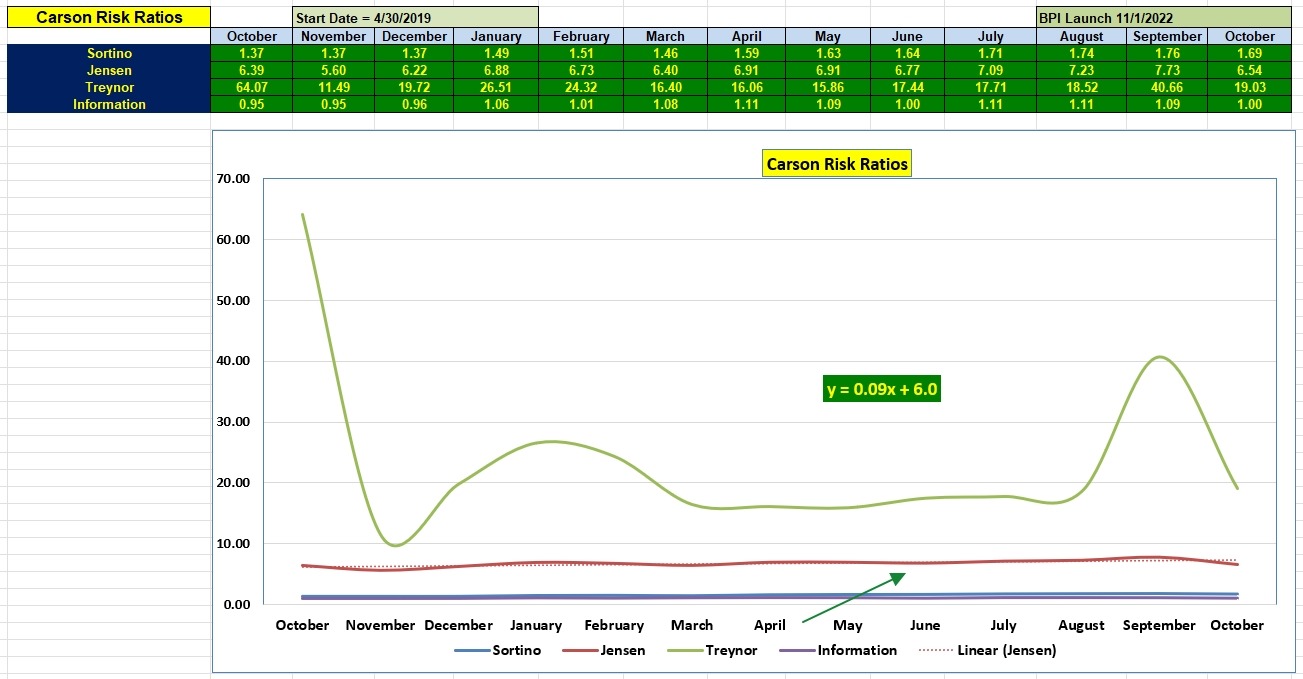The width and height of the screenshot is (1303, 679).
Task: Click the November column header cell
Action: tap(334, 36)
